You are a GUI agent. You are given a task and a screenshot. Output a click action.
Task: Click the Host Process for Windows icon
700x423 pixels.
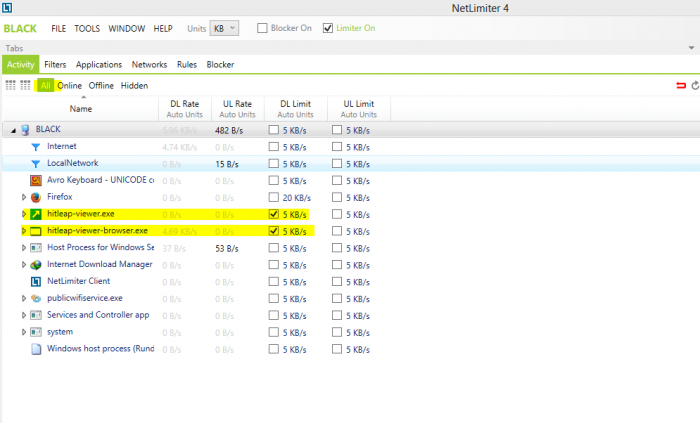pyautogui.click(x=36, y=248)
